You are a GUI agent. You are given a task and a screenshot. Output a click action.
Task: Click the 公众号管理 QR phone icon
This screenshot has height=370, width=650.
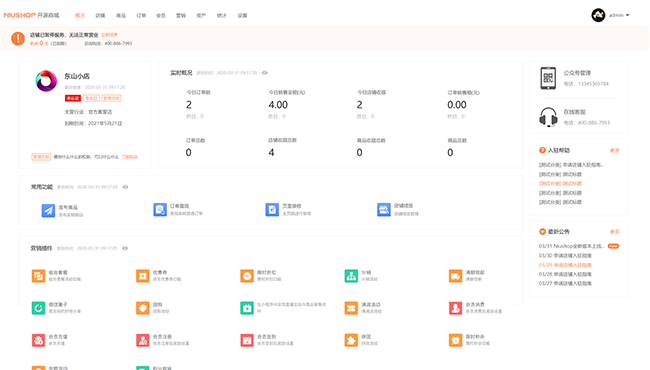(x=548, y=78)
